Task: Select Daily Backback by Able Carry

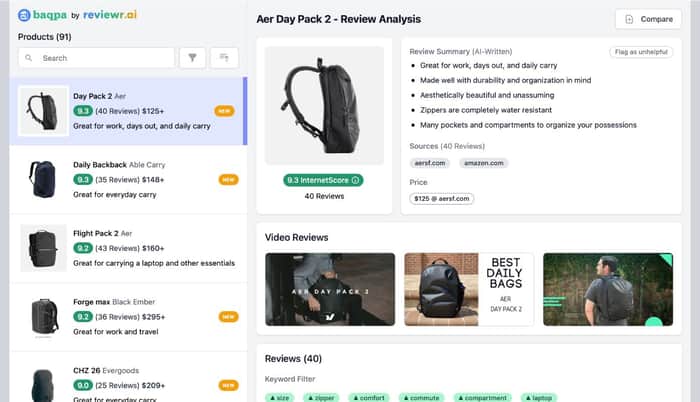Action: (x=129, y=180)
